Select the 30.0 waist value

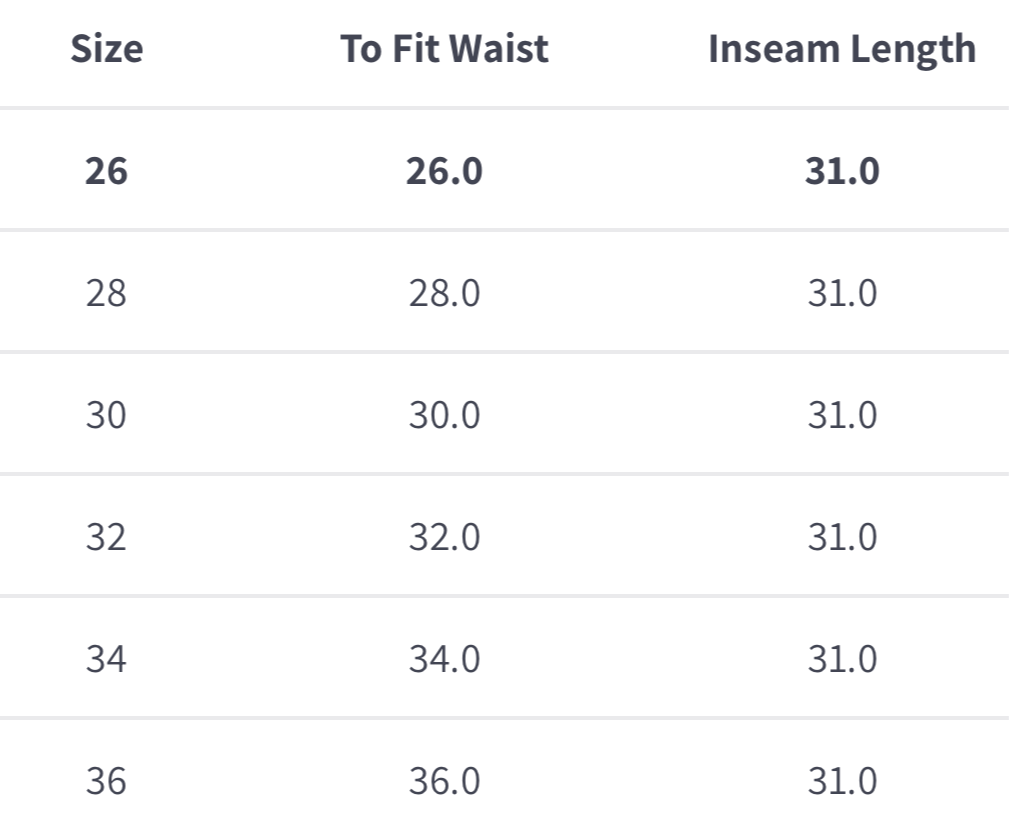pyautogui.click(x=444, y=416)
